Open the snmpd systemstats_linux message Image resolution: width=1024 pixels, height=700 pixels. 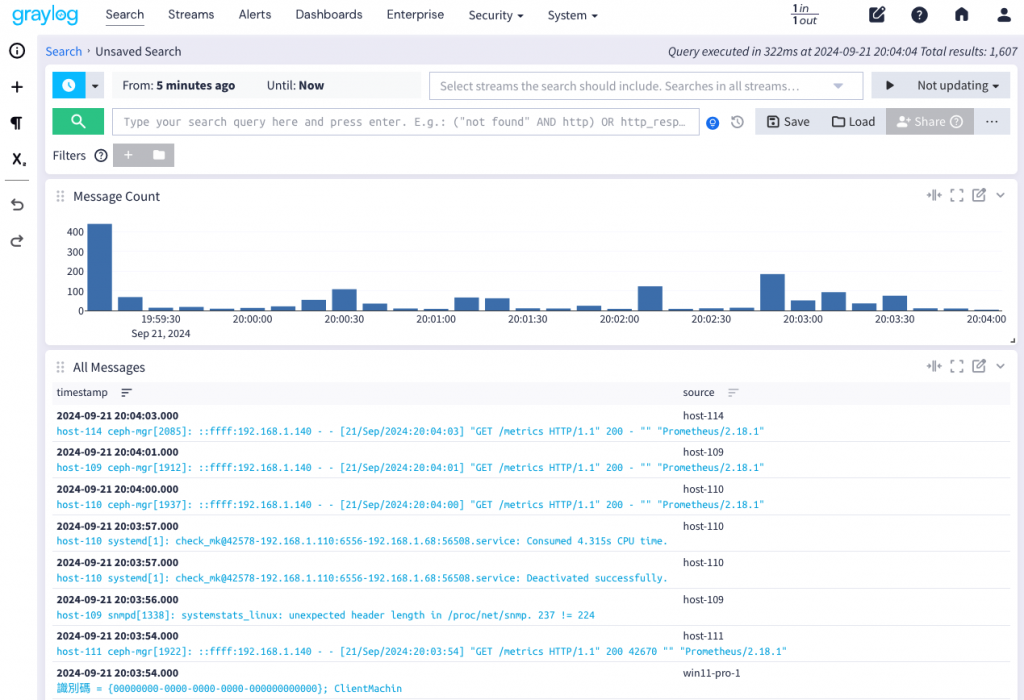pyautogui.click(x=325, y=615)
